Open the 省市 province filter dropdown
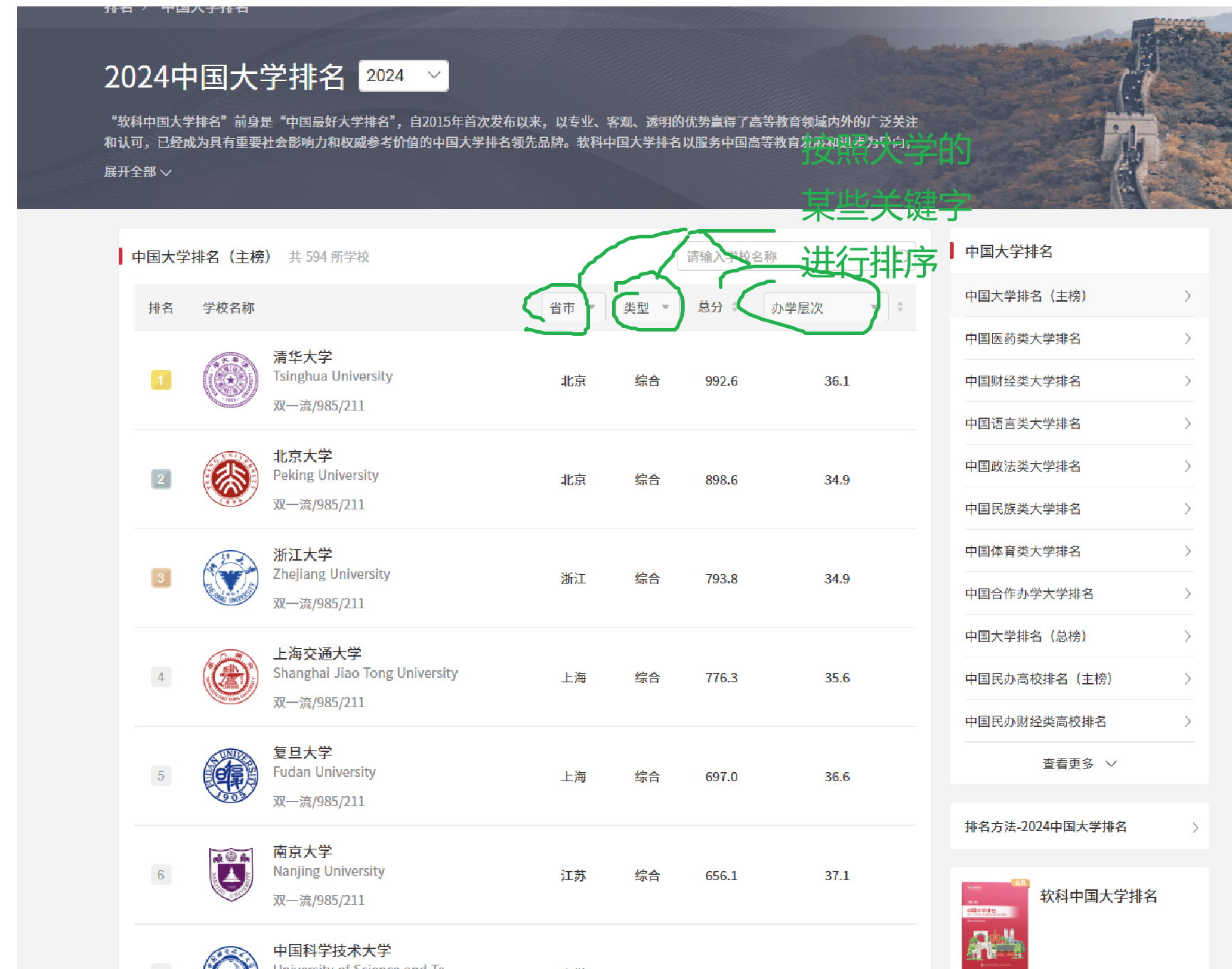This screenshot has height=969, width=1232. (x=572, y=307)
